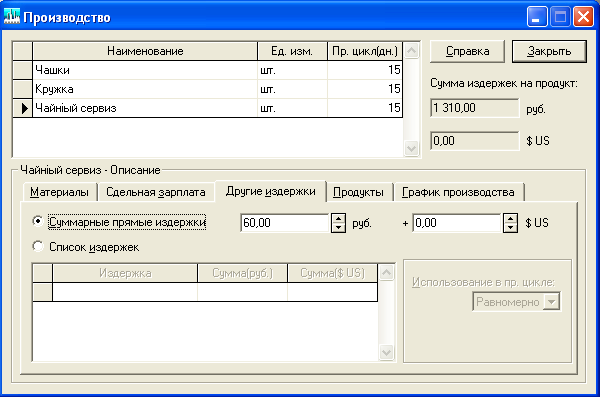Select the Список издержек radio button
This screenshot has width=600, height=397.
click(x=38, y=246)
